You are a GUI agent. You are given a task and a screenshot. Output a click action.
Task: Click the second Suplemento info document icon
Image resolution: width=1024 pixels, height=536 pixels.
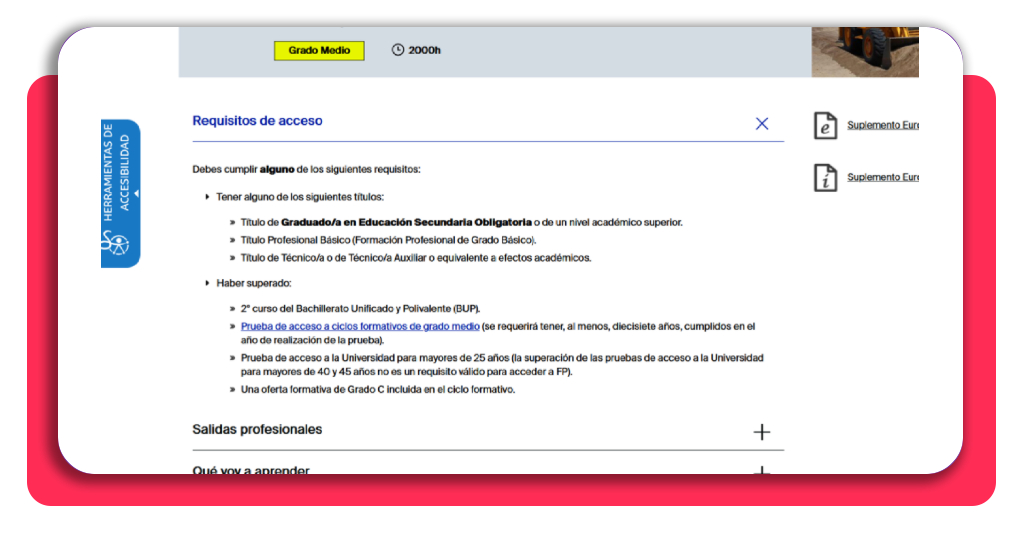click(x=825, y=178)
